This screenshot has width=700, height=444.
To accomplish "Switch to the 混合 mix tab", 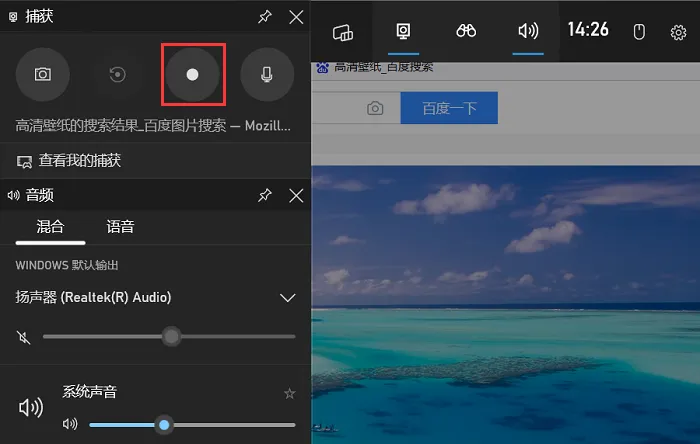I will pyautogui.click(x=50, y=227).
